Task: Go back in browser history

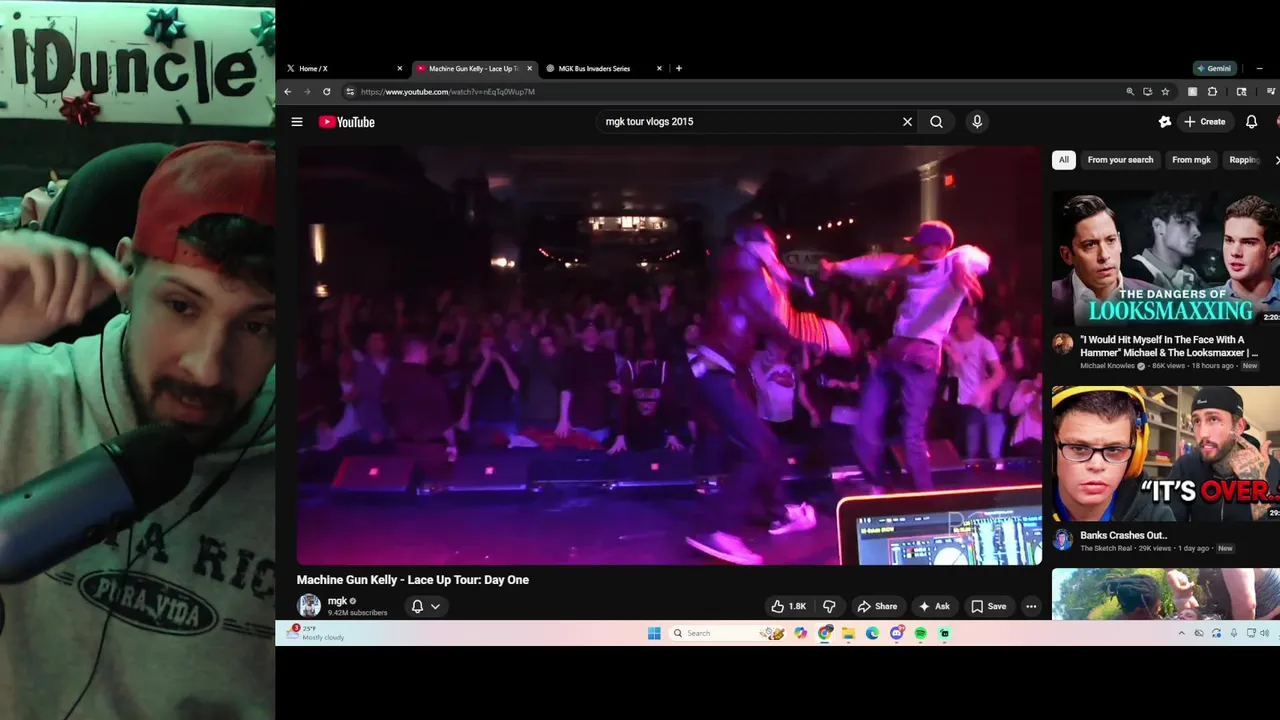Action: point(288,92)
